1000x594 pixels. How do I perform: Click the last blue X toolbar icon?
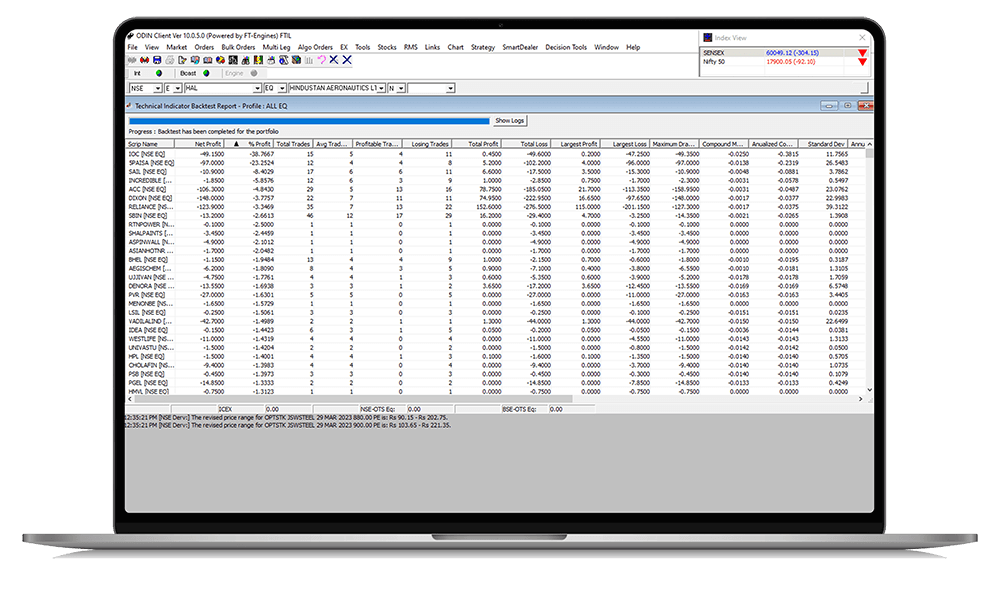click(x=347, y=60)
